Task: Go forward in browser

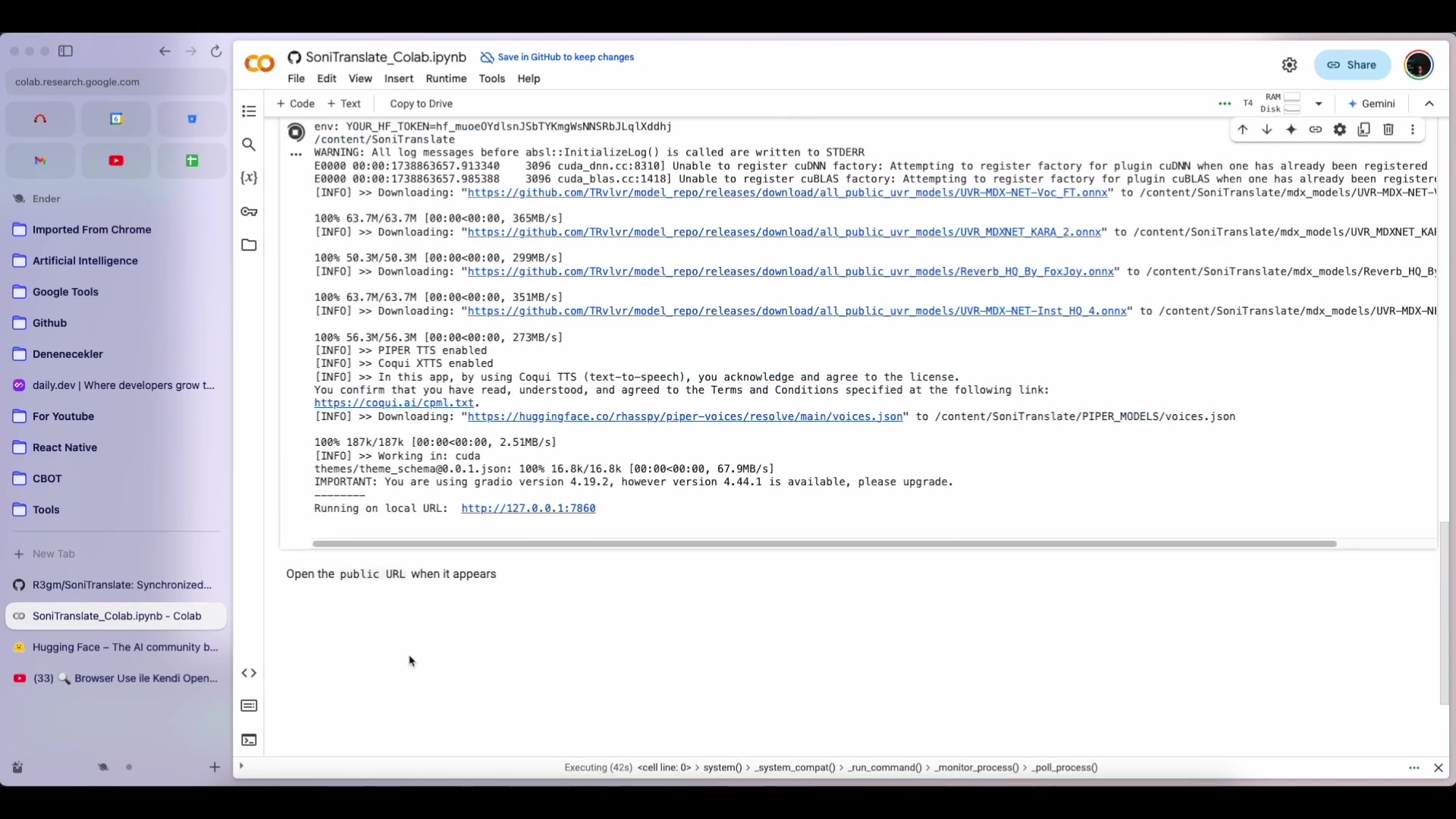Action: [191, 51]
